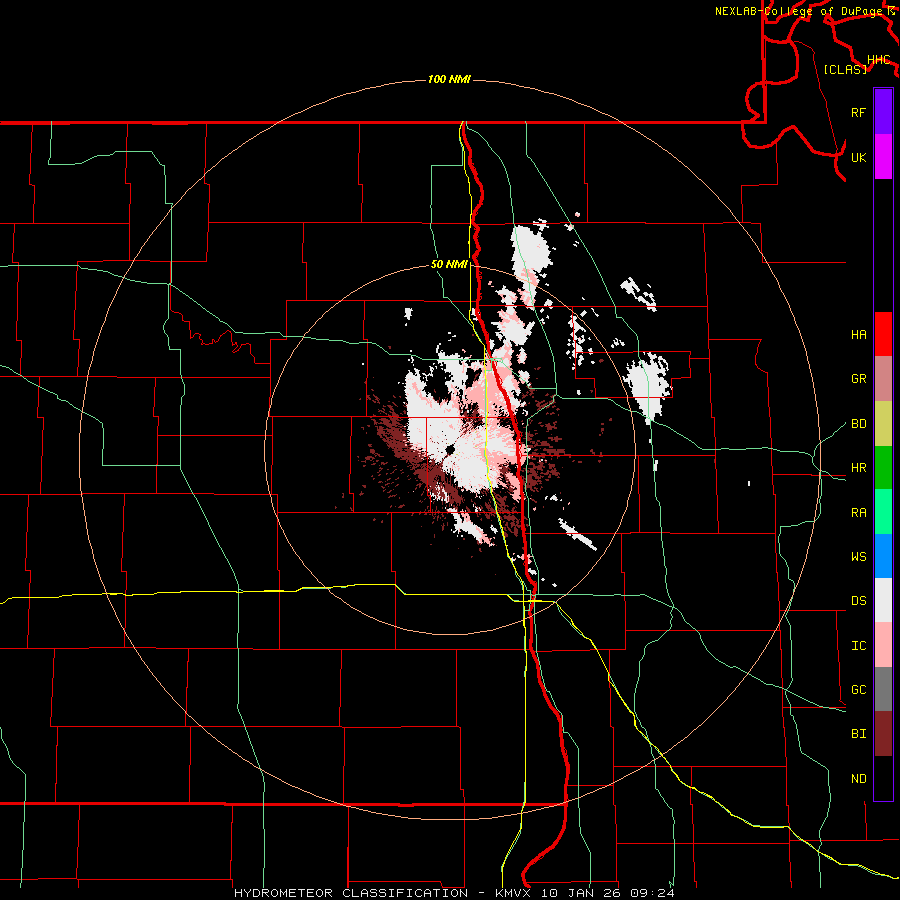Click the 'RA' legend label
Viewport: 900px width, 900px height.
[858, 513]
